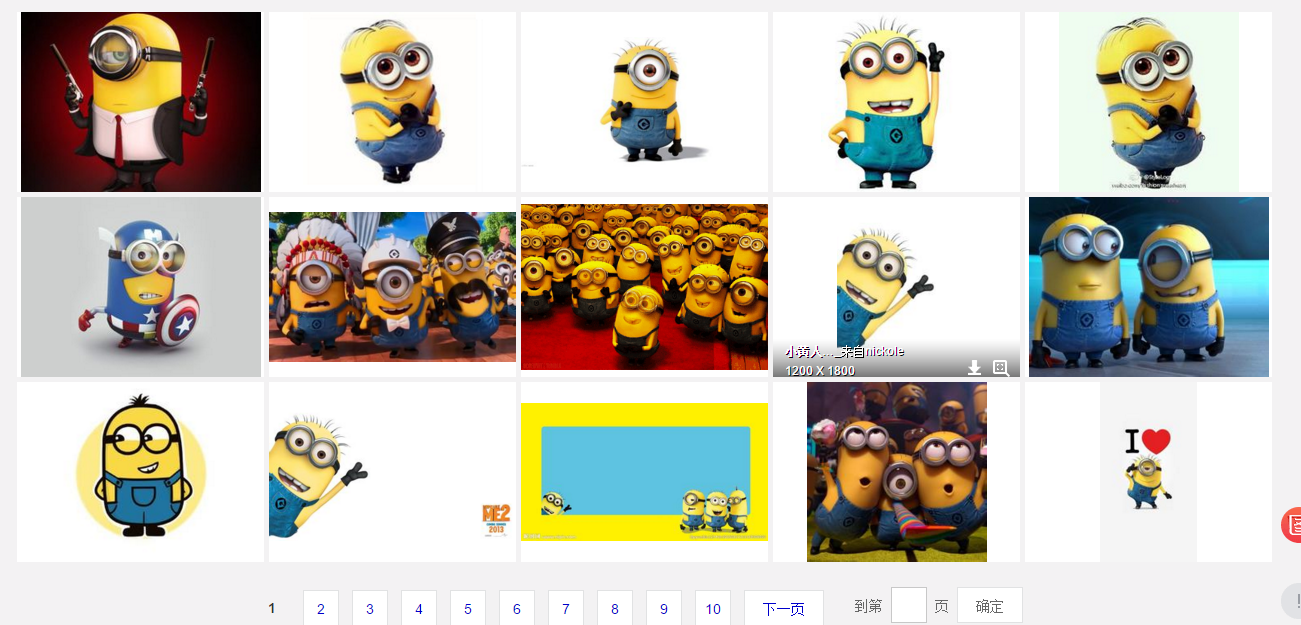Viewport: 1301px width, 625px height.
Task: Click the search-by-image icon on the hovered thumbnail
Action: [x=1000, y=368]
